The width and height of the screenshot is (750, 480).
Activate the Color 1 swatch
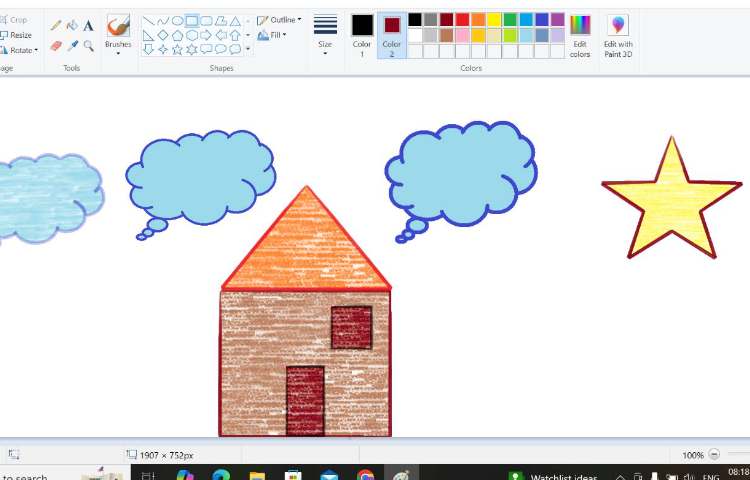(362, 31)
